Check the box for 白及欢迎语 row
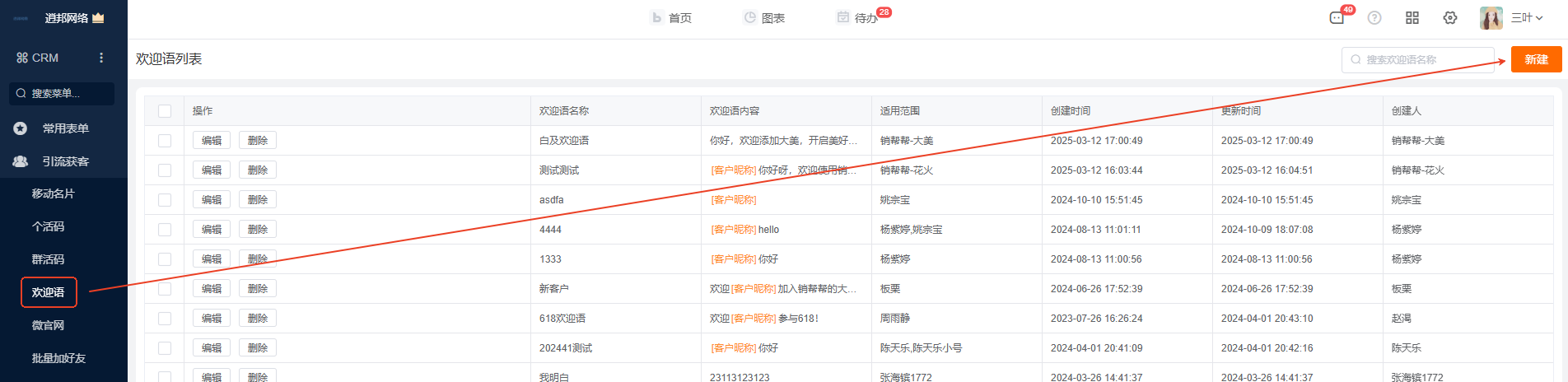Image resolution: width=1568 pixels, height=382 pixels. point(165,141)
